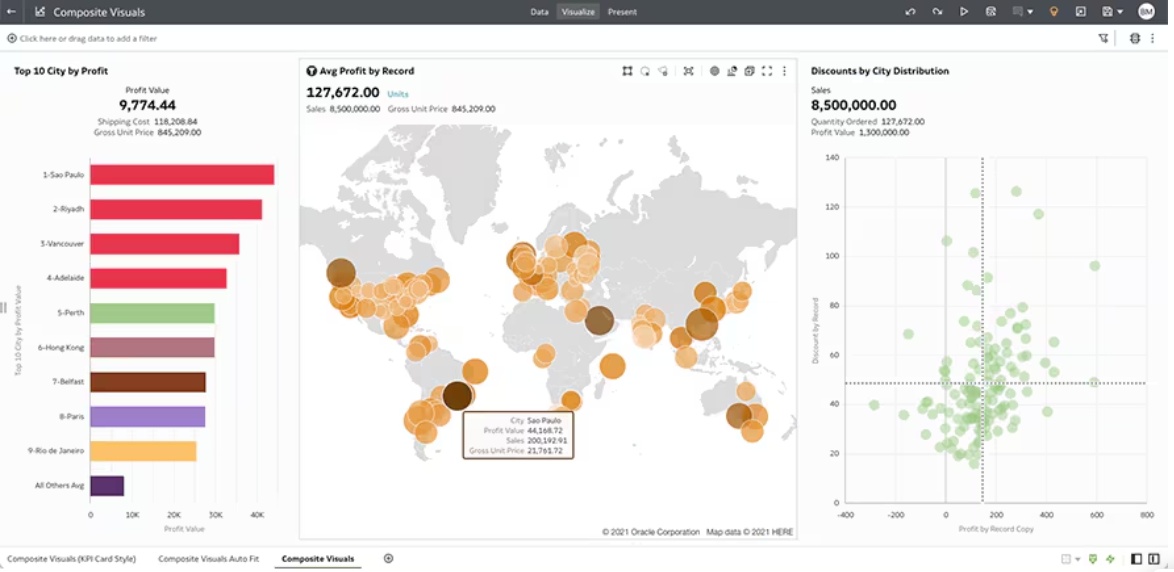The image size is (1174, 572).
Task: Click the Discounts by City Distribution title
Action: pos(880,71)
